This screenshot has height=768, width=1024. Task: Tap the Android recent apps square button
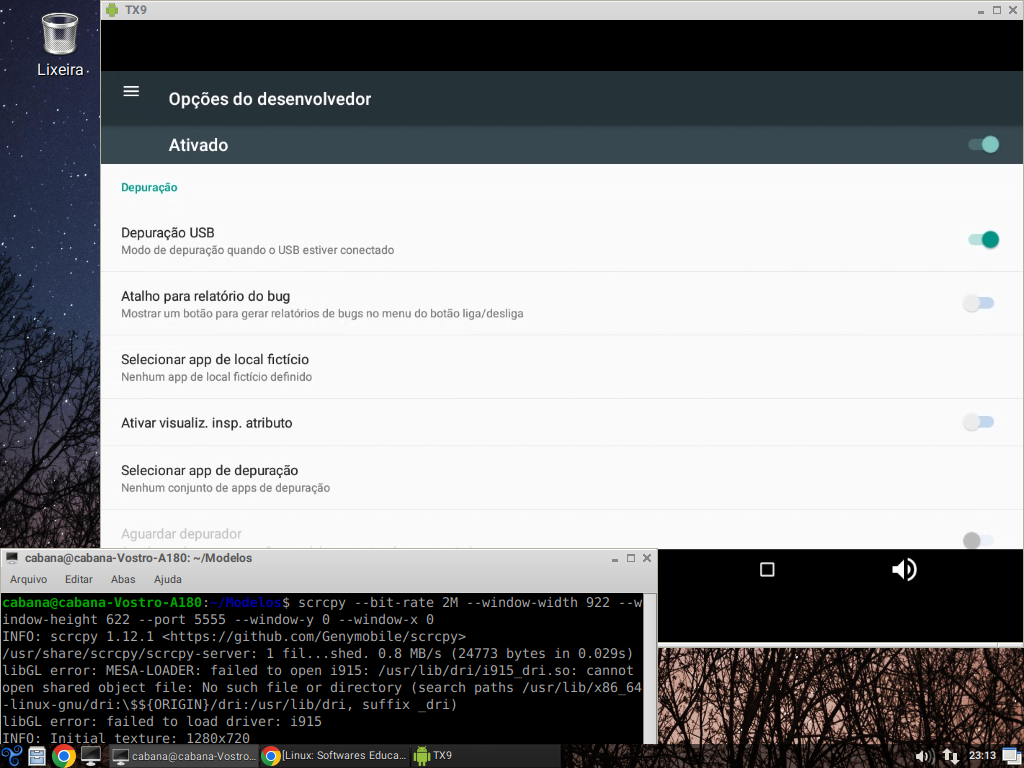pyautogui.click(x=767, y=570)
